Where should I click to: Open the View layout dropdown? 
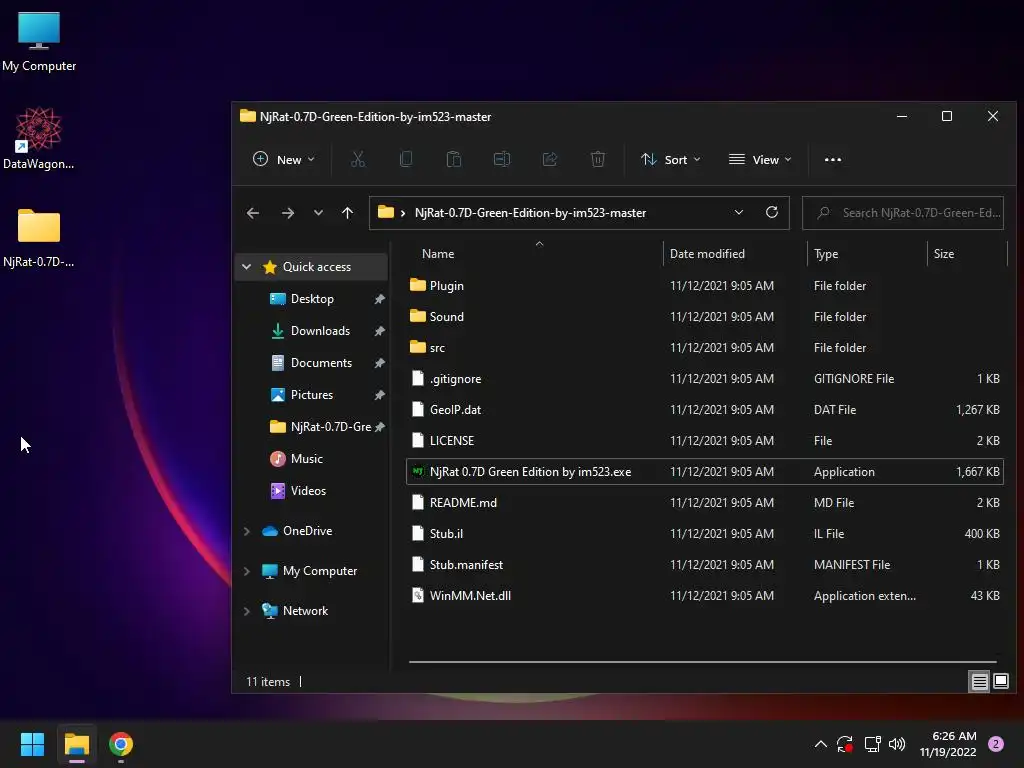pos(760,159)
